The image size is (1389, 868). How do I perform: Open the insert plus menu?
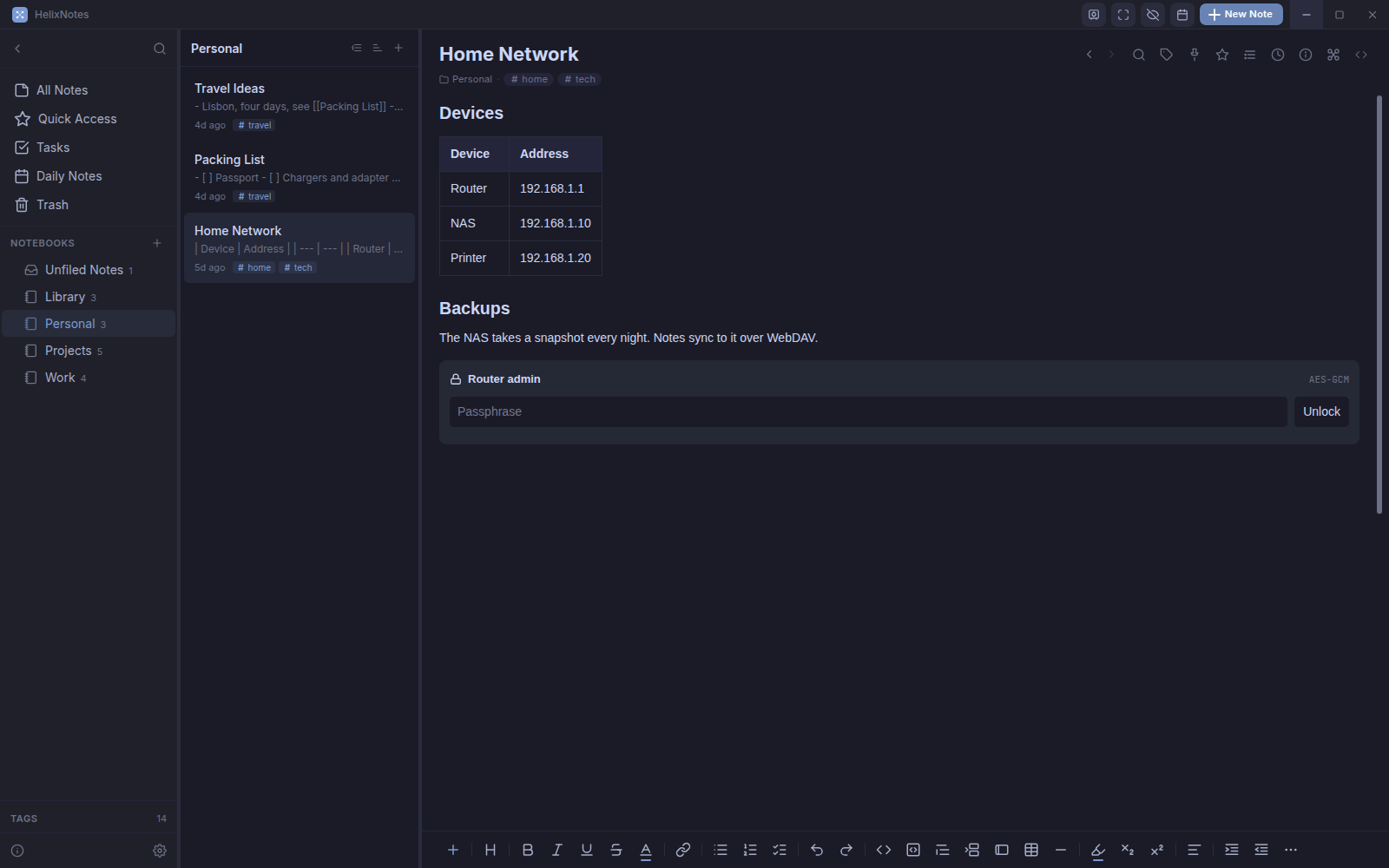click(453, 850)
